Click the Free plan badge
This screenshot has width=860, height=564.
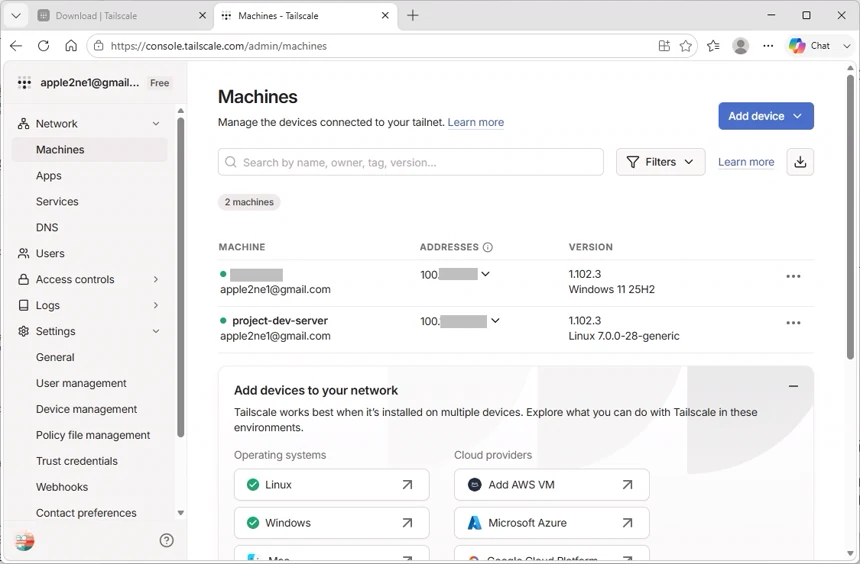pyautogui.click(x=160, y=83)
